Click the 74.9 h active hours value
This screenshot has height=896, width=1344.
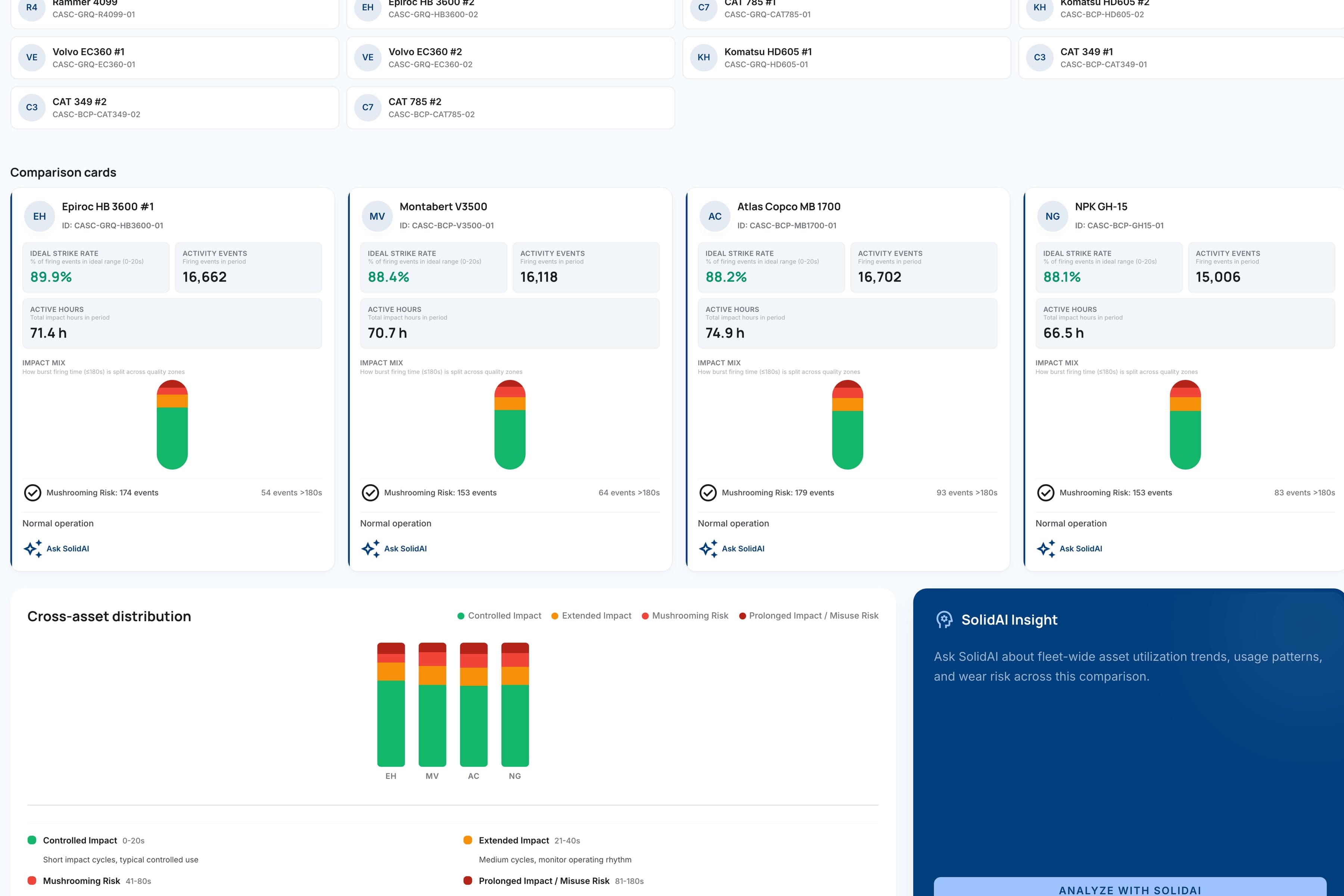[725, 333]
